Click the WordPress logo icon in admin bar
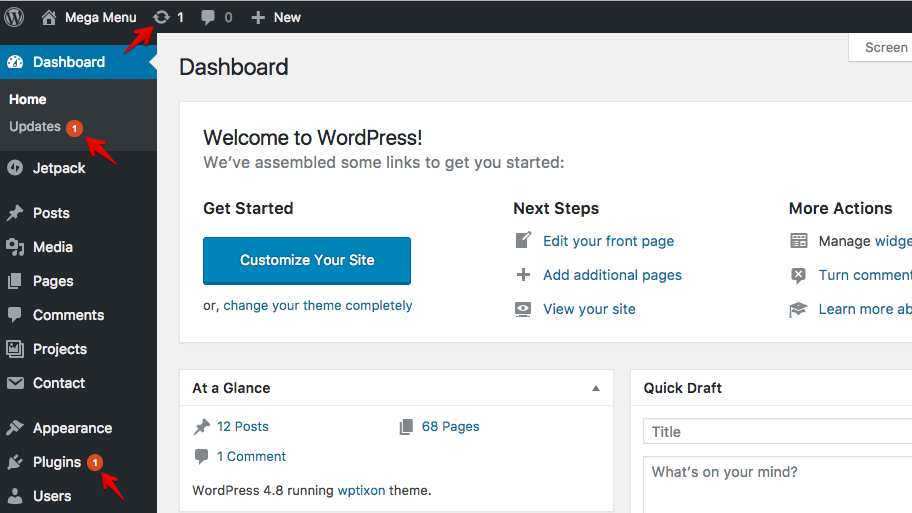 (14, 17)
